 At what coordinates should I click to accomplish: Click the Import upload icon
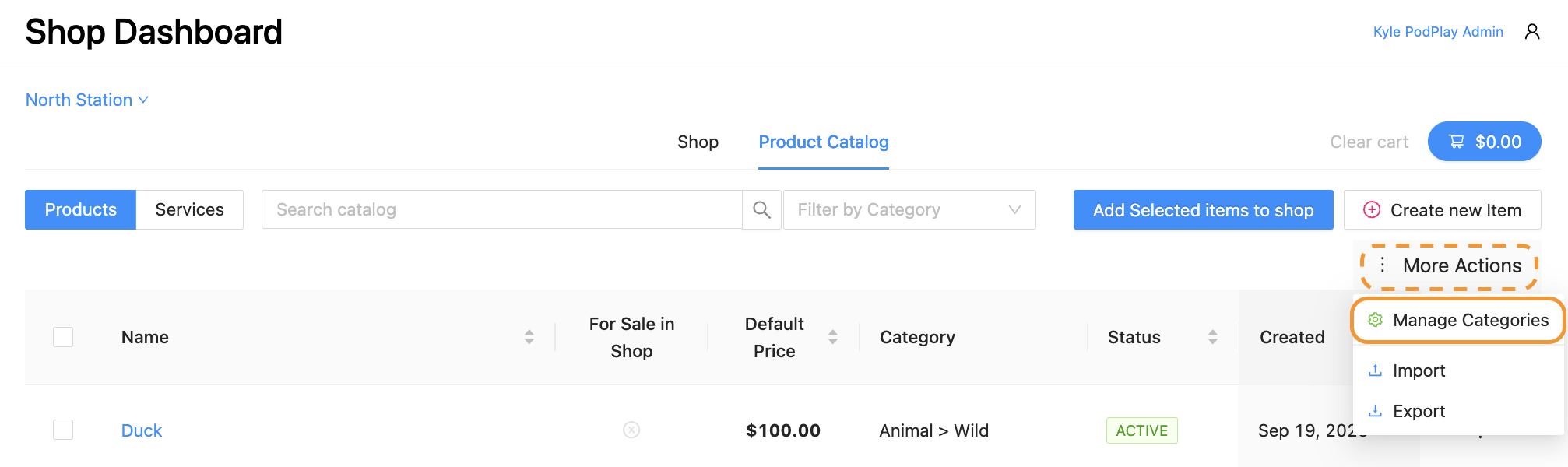[x=1376, y=370]
